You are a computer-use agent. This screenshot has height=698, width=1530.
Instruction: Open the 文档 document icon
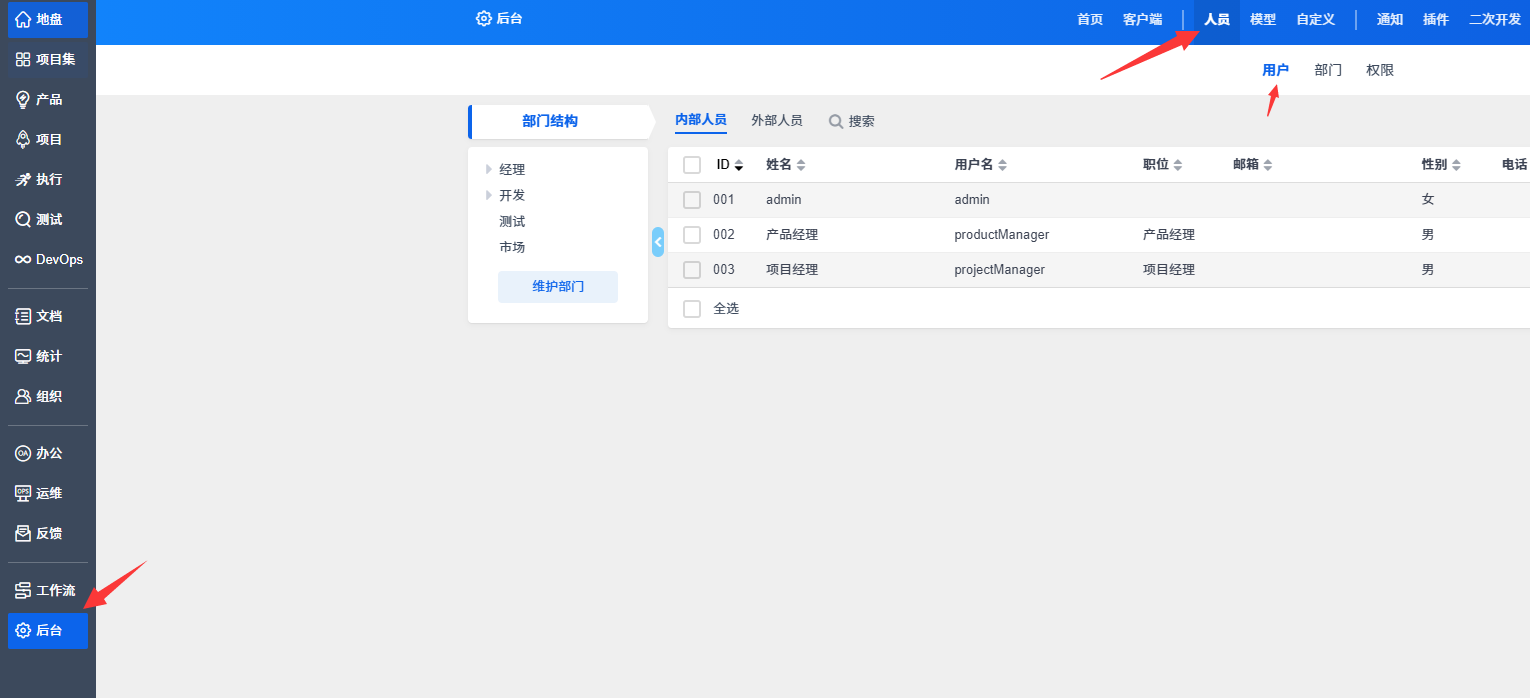[x=23, y=316]
